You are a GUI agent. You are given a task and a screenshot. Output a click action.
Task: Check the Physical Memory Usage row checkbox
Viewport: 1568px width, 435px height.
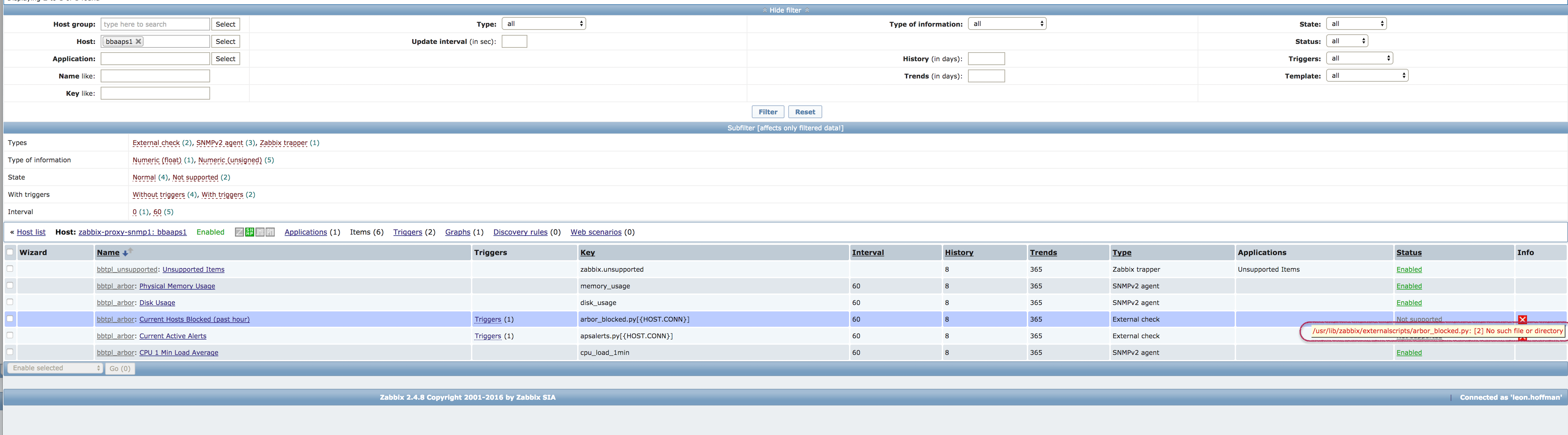pyautogui.click(x=10, y=285)
